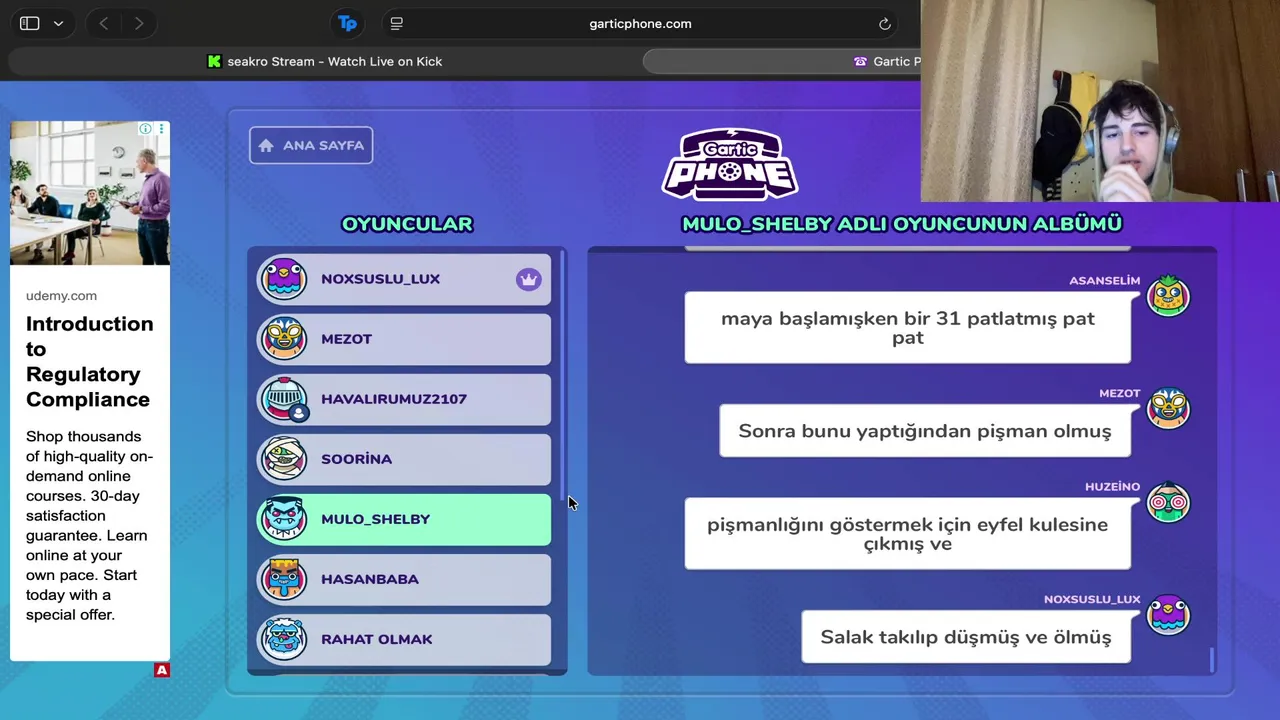Click the udemy.com link in the ad

click(61, 296)
